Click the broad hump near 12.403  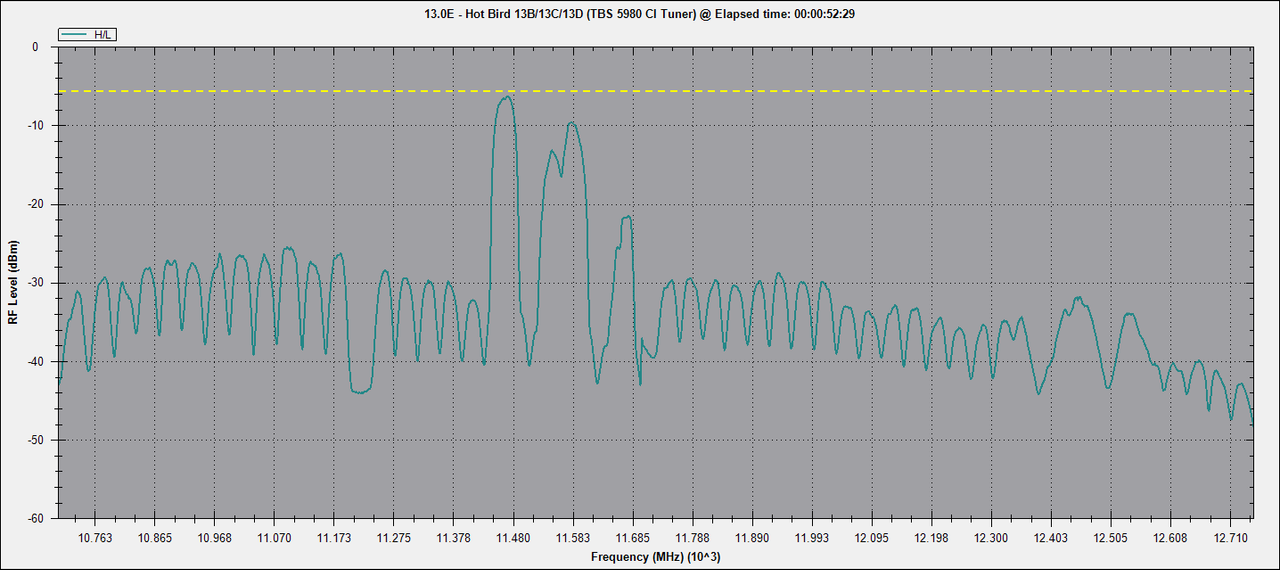[1078, 299]
